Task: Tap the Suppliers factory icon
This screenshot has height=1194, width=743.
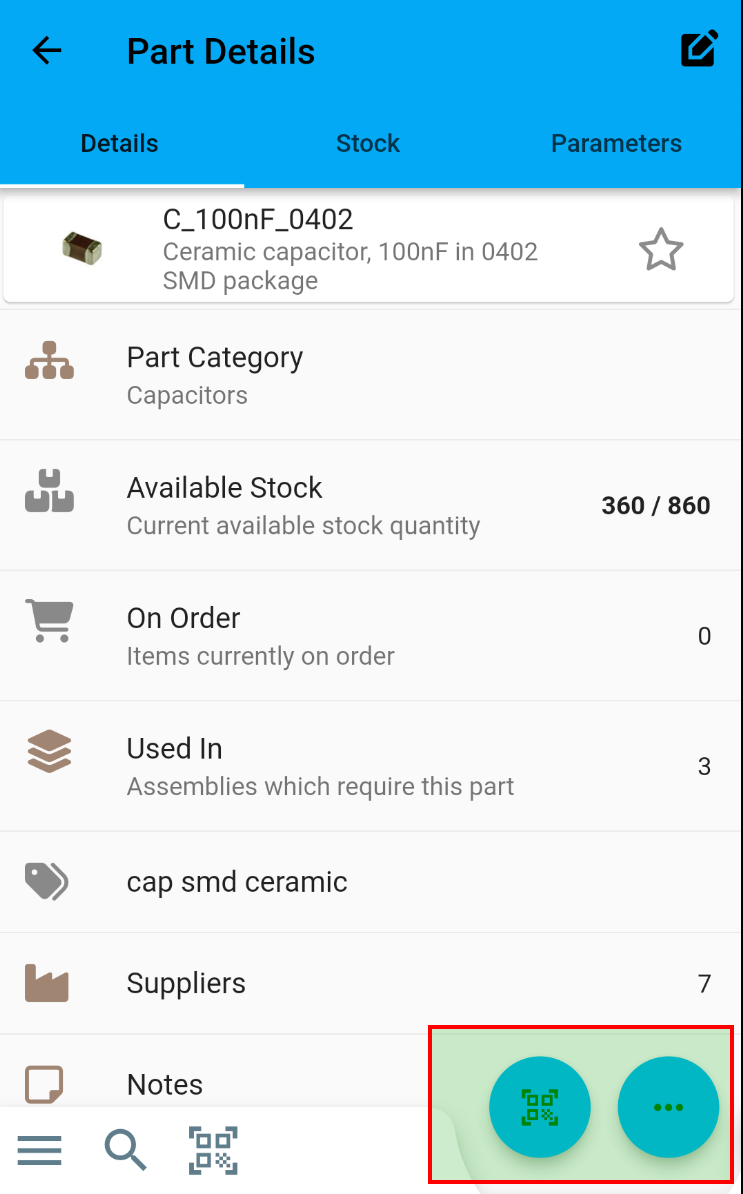Action: pyautogui.click(x=46, y=983)
